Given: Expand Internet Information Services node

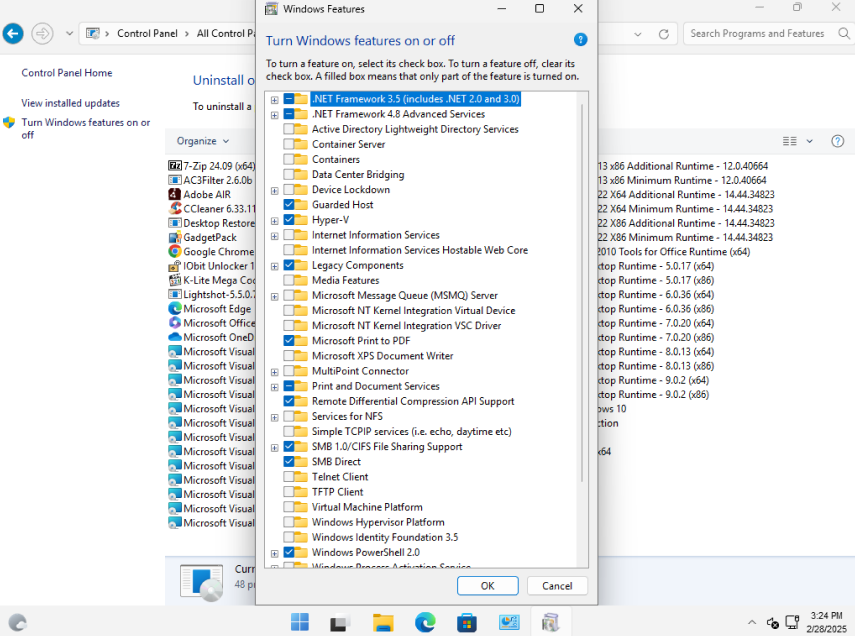Looking at the screenshot, I should pos(274,236).
